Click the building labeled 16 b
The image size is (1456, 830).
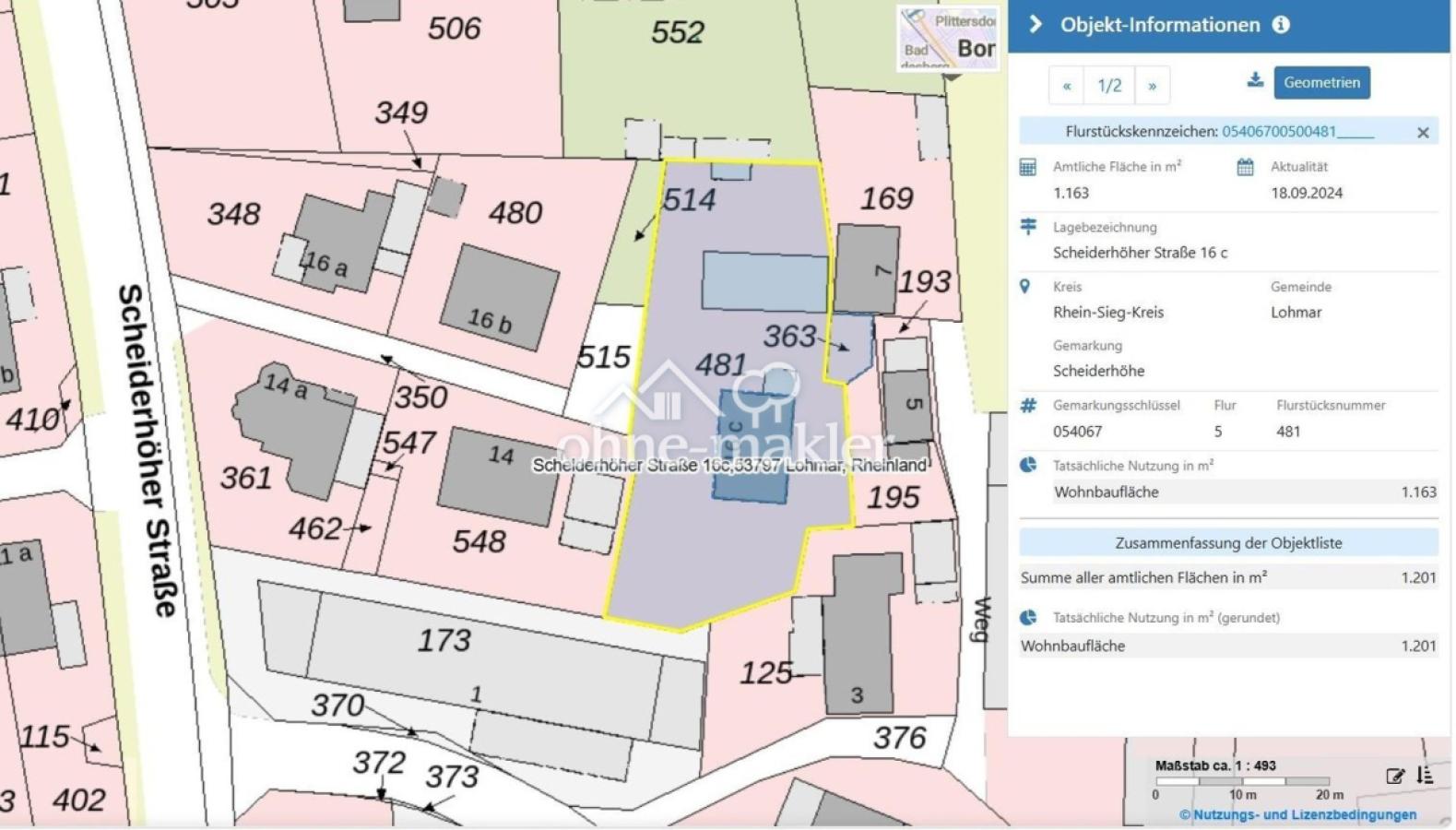coord(499,297)
